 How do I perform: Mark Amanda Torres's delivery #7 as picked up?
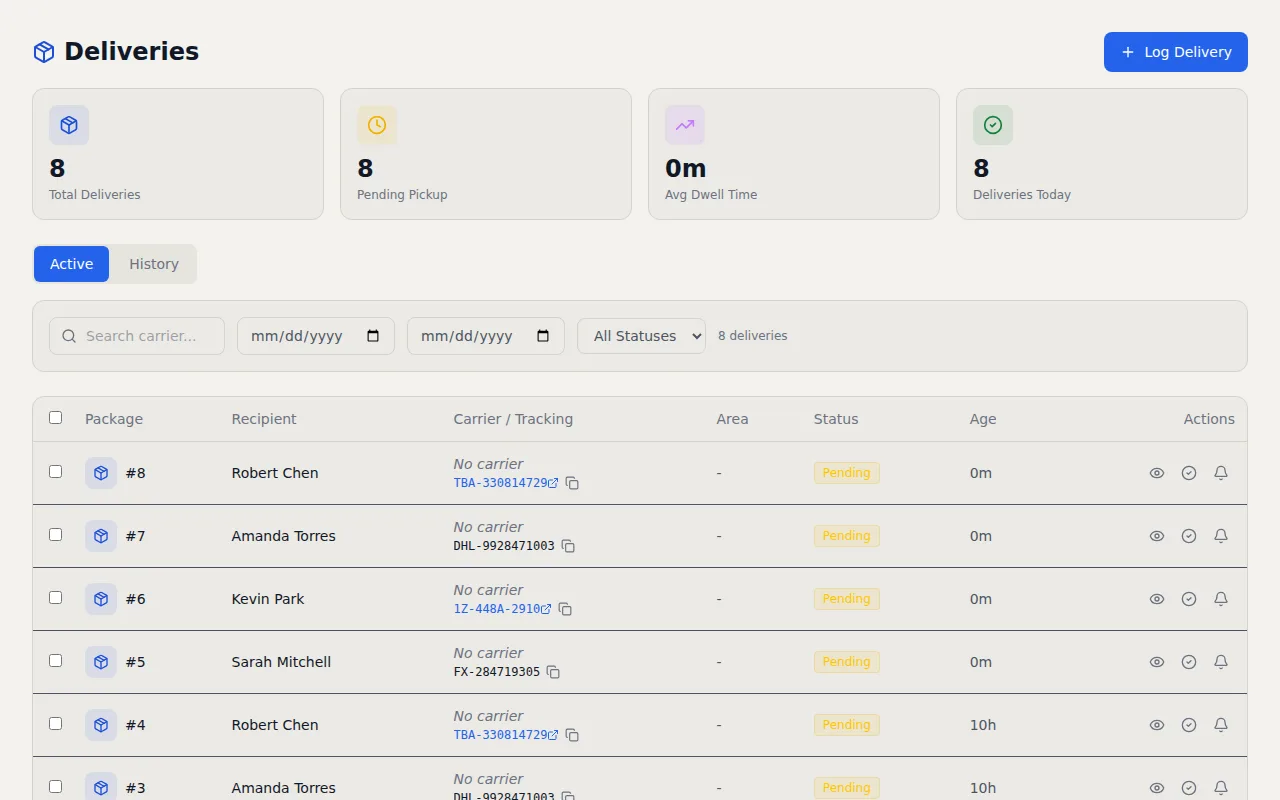tap(1189, 536)
